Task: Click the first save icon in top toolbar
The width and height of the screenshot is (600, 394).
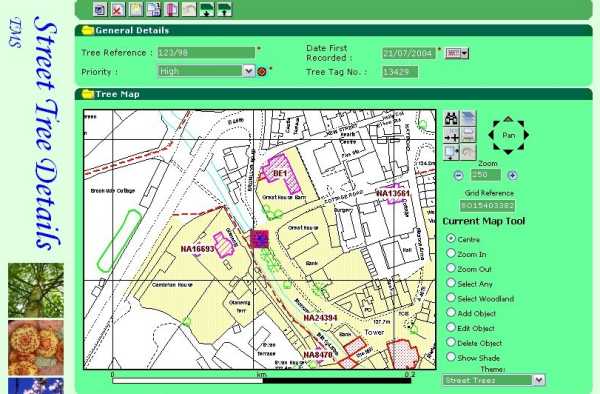Action: [100, 9]
